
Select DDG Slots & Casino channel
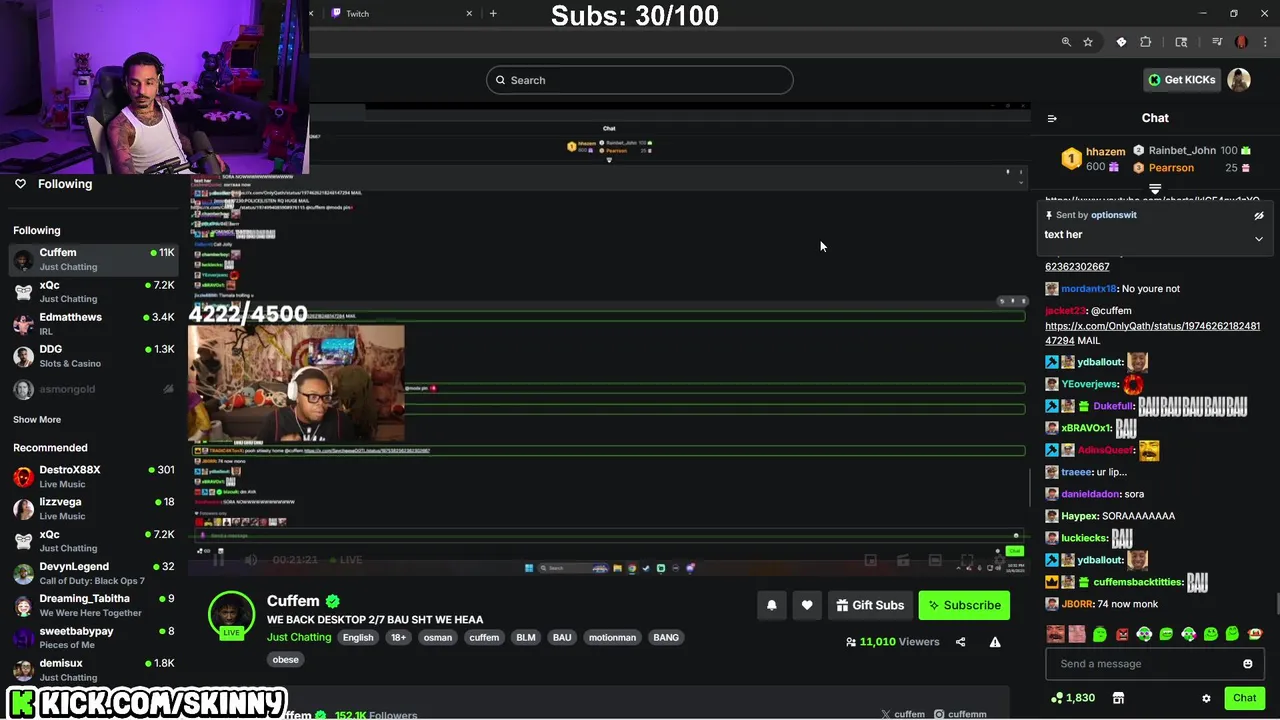click(x=94, y=356)
